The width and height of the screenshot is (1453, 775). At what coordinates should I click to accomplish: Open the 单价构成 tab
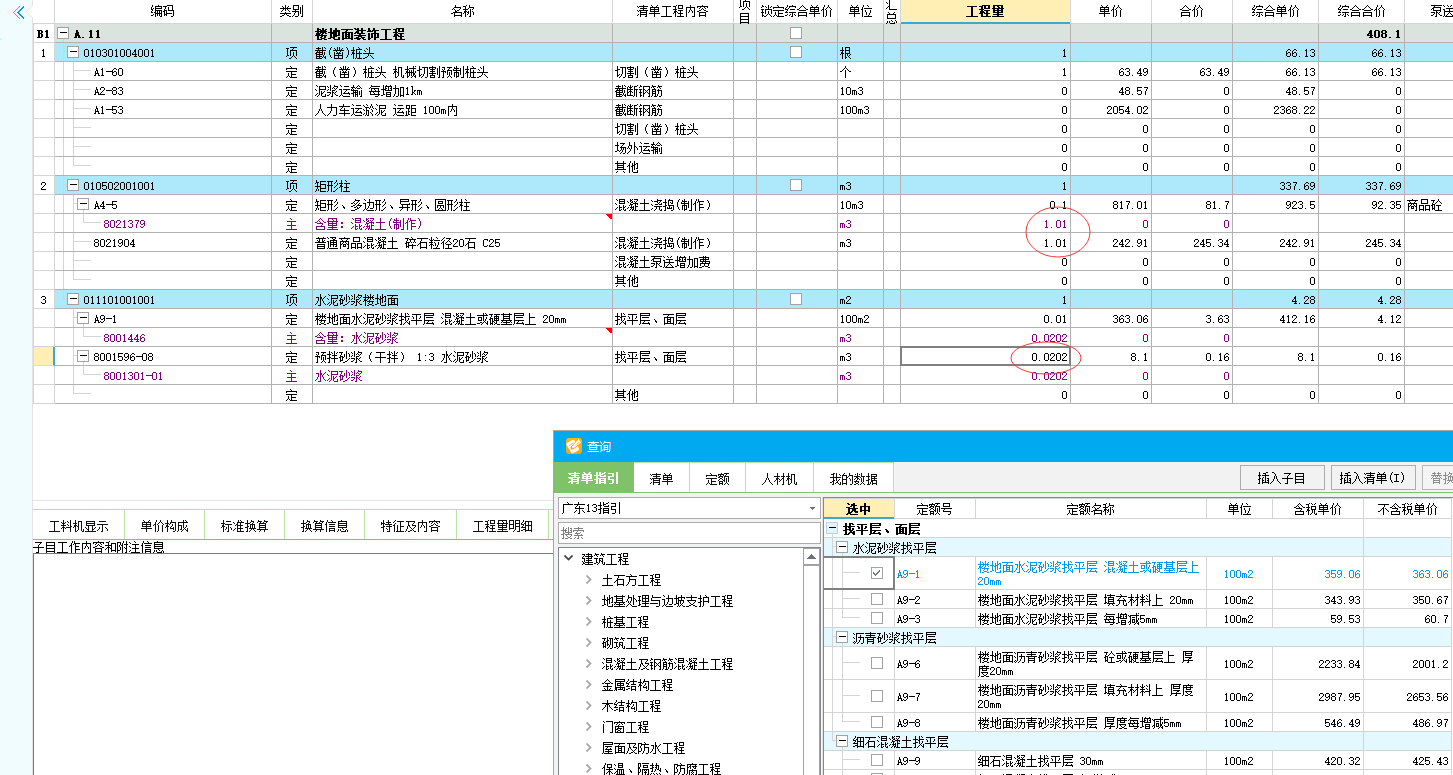[x=164, y=526]
